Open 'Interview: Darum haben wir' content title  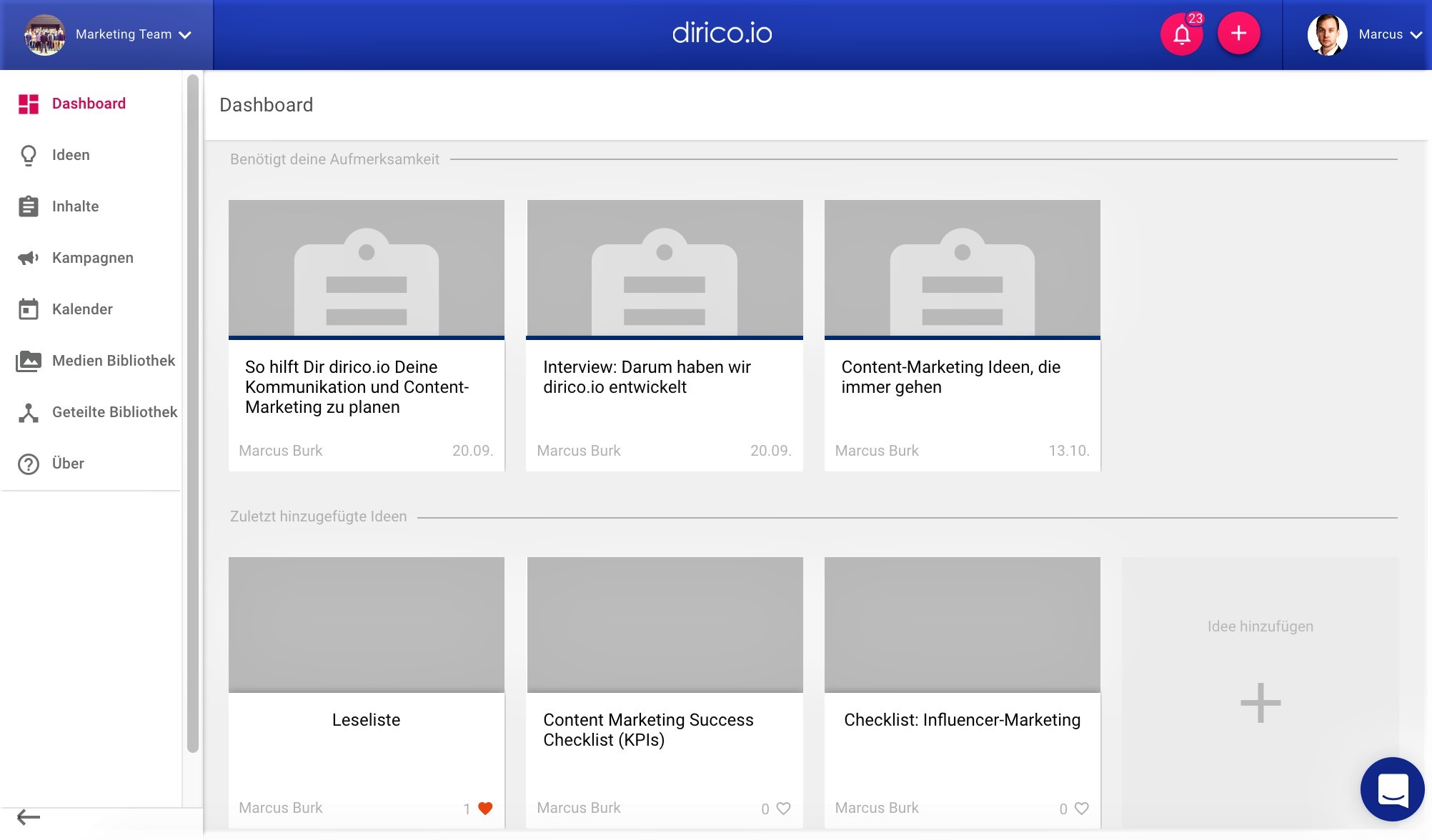(x=647, y=377)
